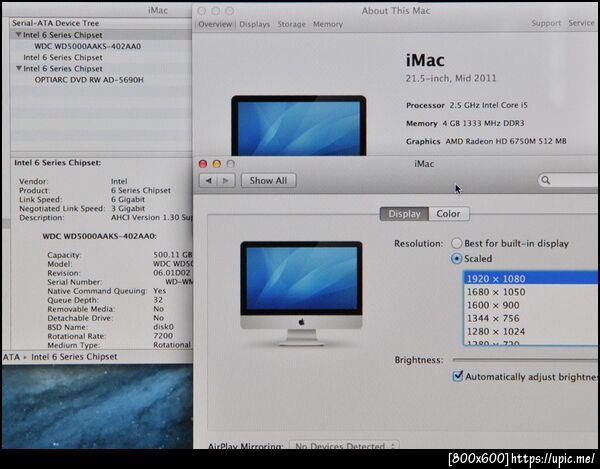The width and height of the screenshot is (600, 469).
Task: Click Show All button
Action: (x=268, y=181)
